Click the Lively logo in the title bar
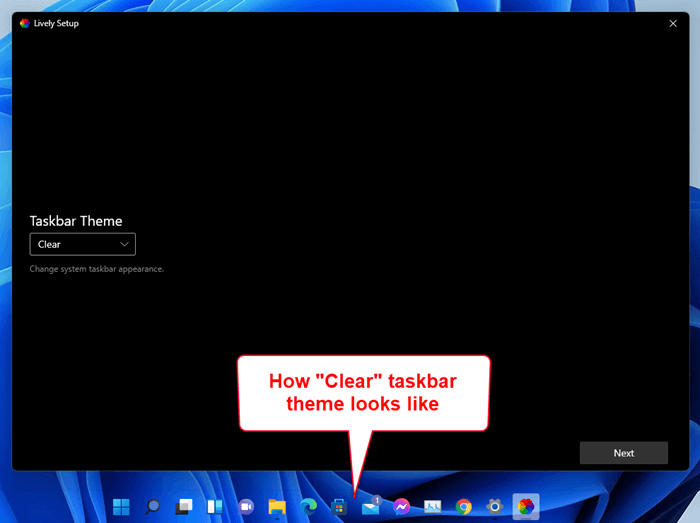This screenshot has height=523, width=700. coord(25,23)
